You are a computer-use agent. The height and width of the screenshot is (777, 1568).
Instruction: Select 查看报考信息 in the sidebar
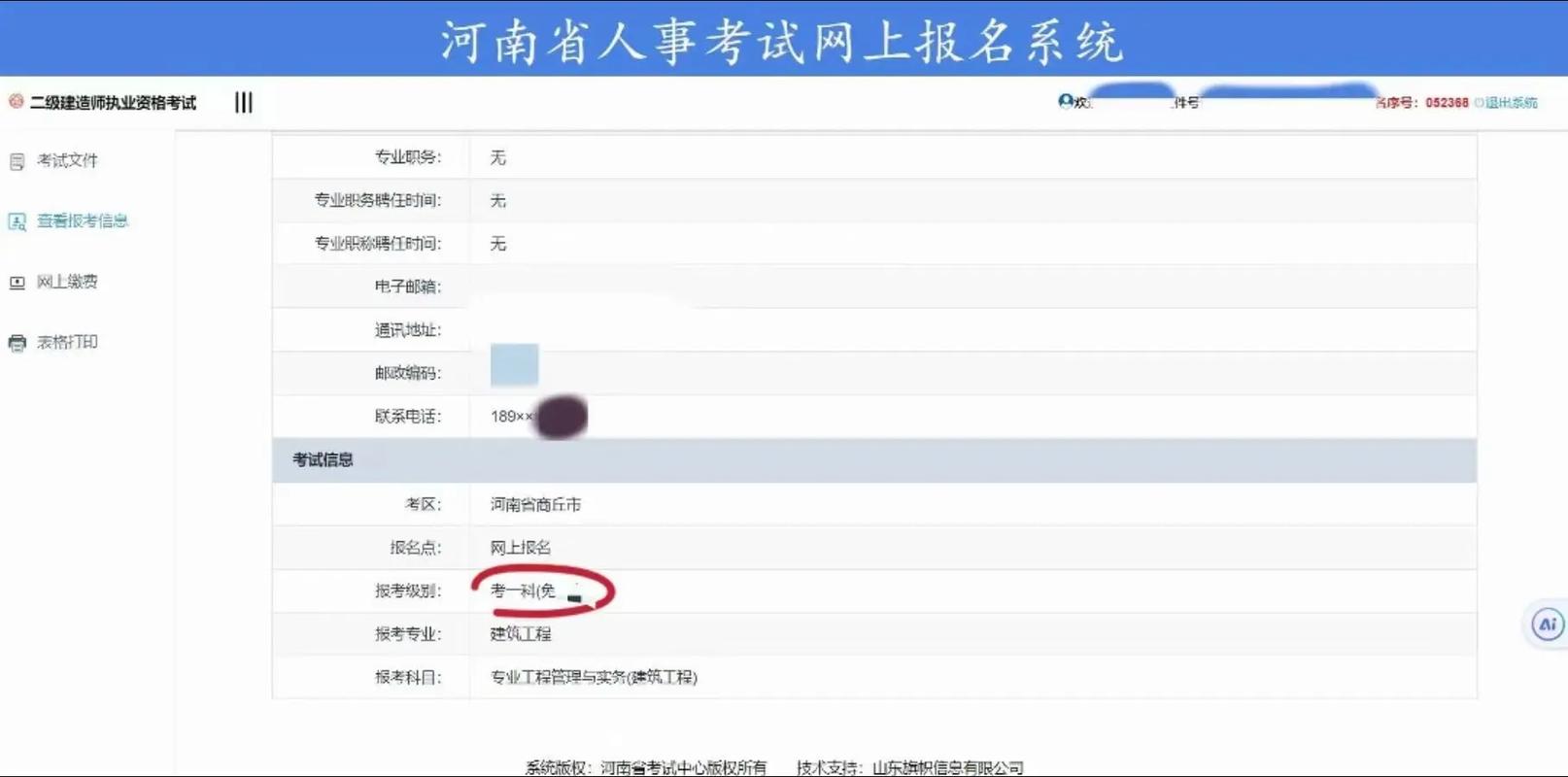coord(83,220)
